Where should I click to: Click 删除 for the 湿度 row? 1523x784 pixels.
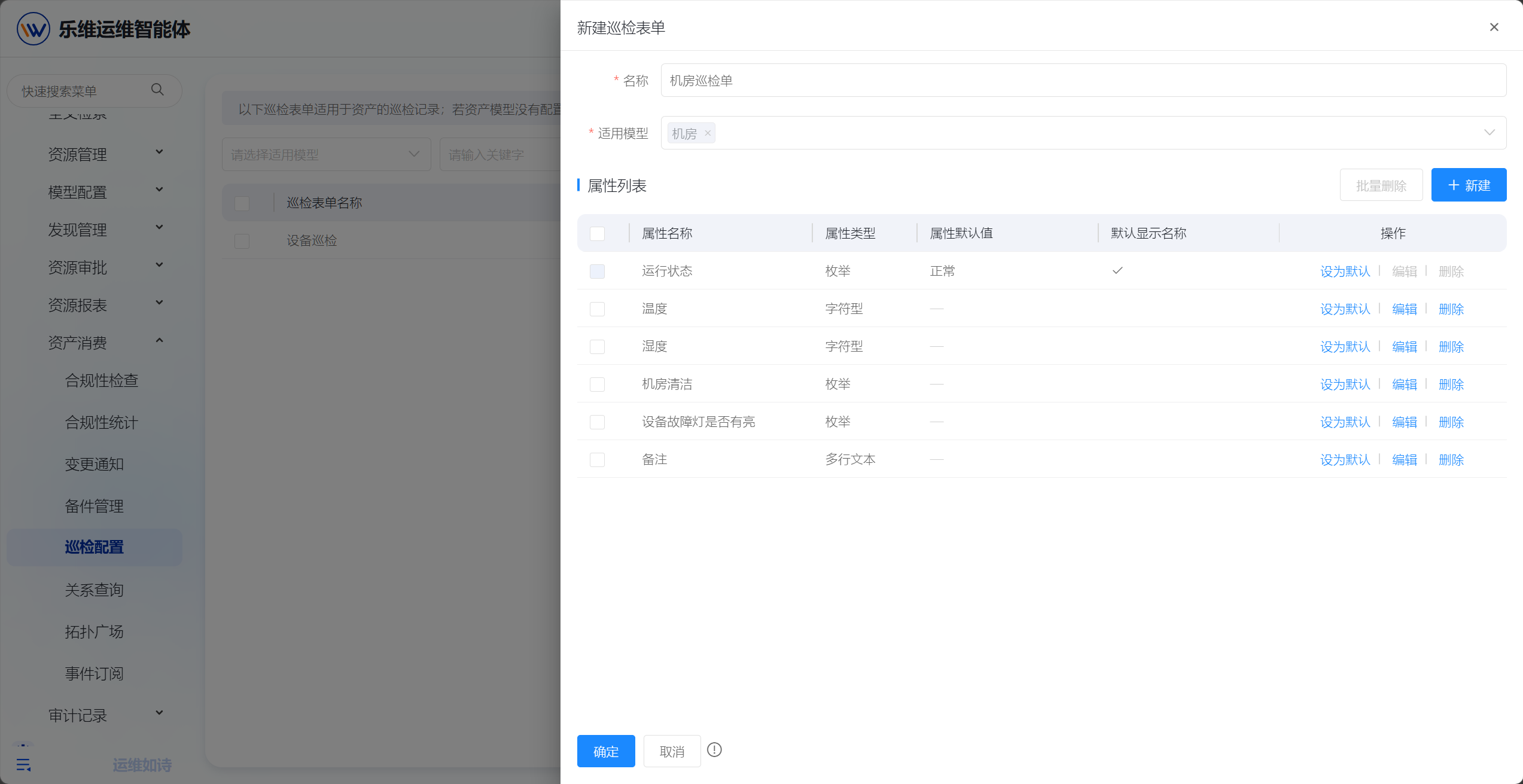(1451, 347)
